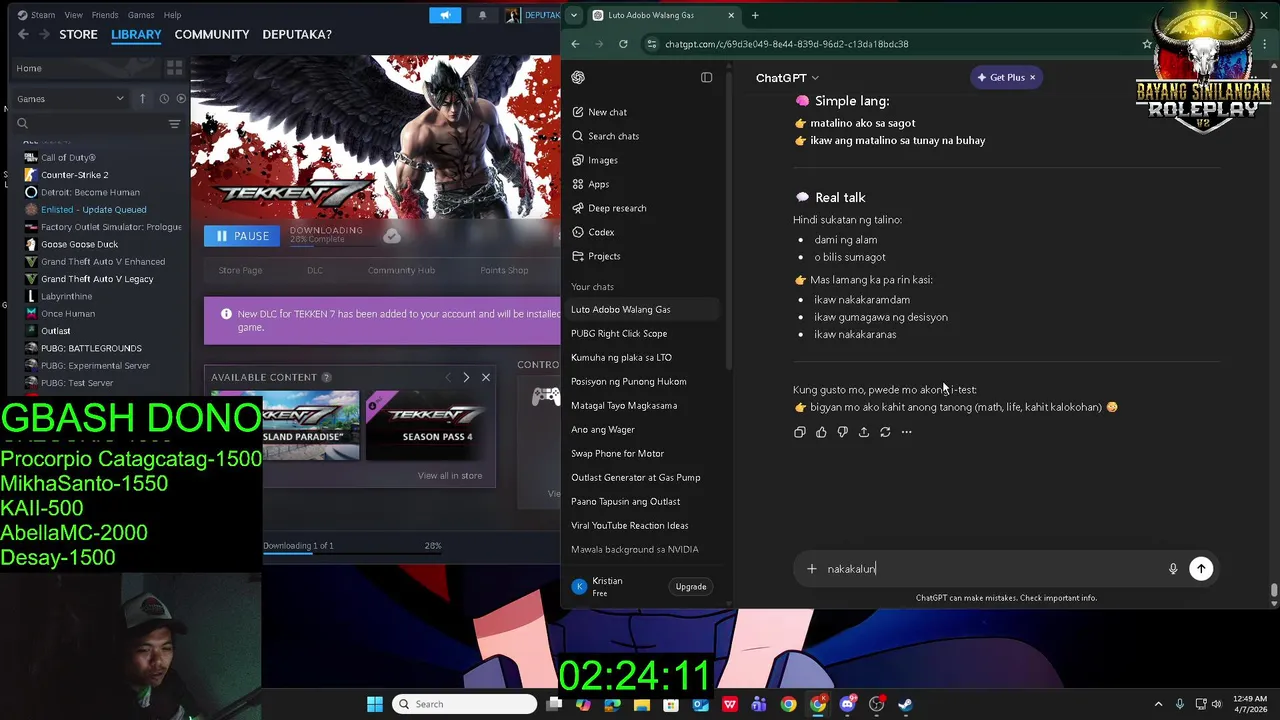Screen dimensions: 1280x720
Task: Click the ChatGPT logo in sidebar
Action: 578,77
